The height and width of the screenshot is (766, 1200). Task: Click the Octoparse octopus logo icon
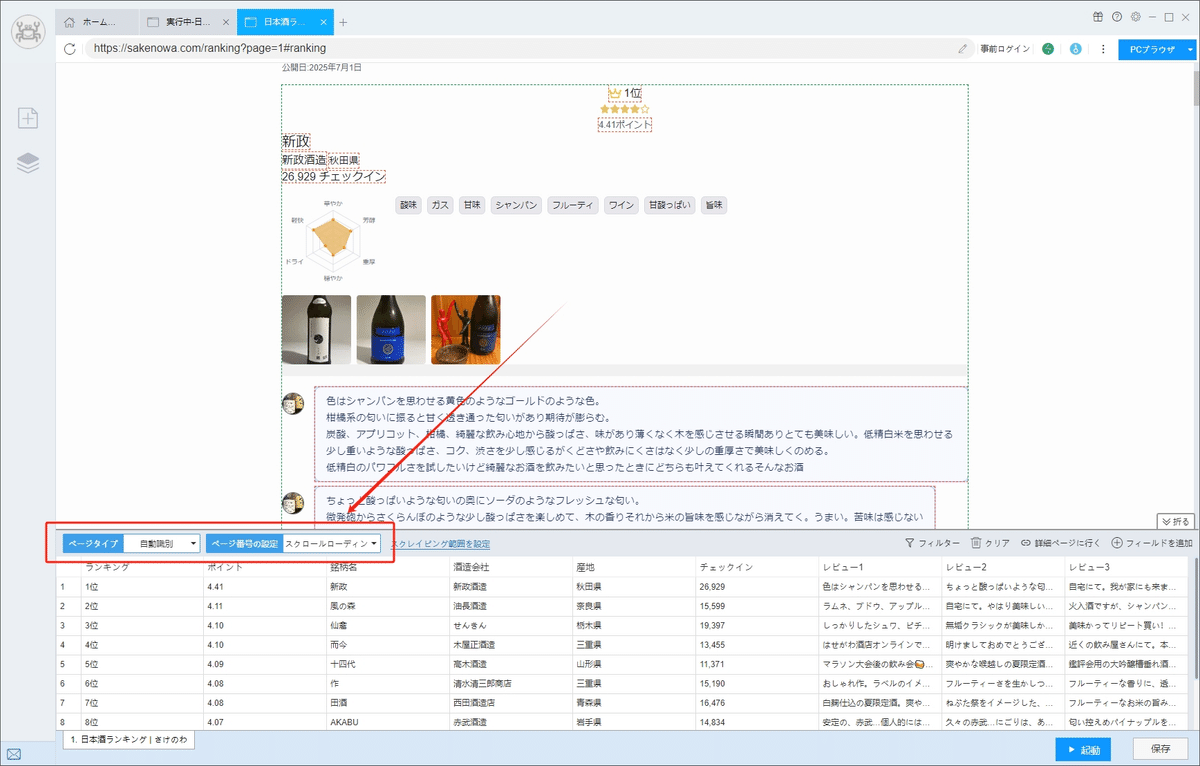29,31
